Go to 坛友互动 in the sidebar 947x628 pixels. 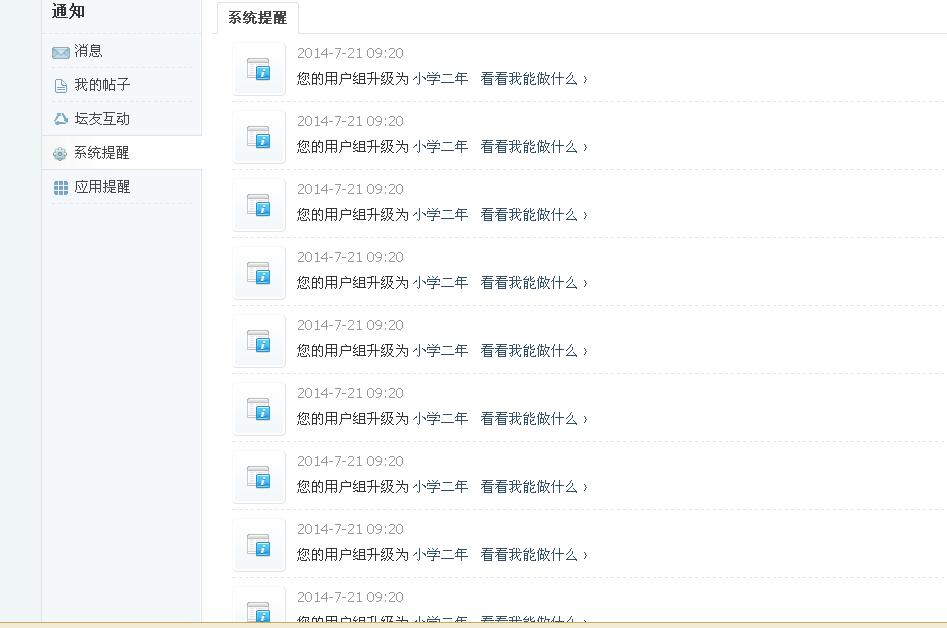pyautogui.click(x=102, y=119)
